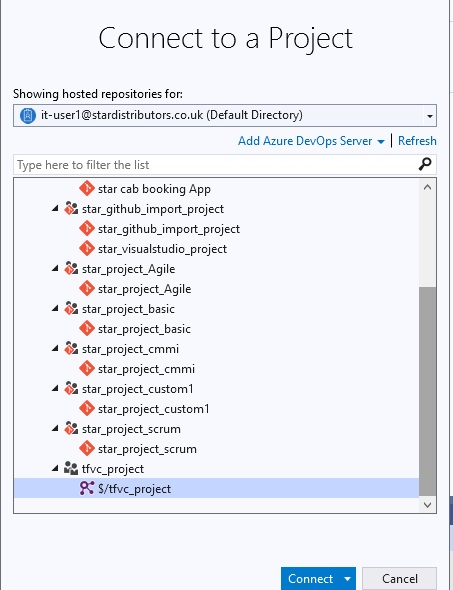The height and width of the screenshot is (590, 453).
Task: Select the star_project_custom1 repository item
Action: click(216, 409)
